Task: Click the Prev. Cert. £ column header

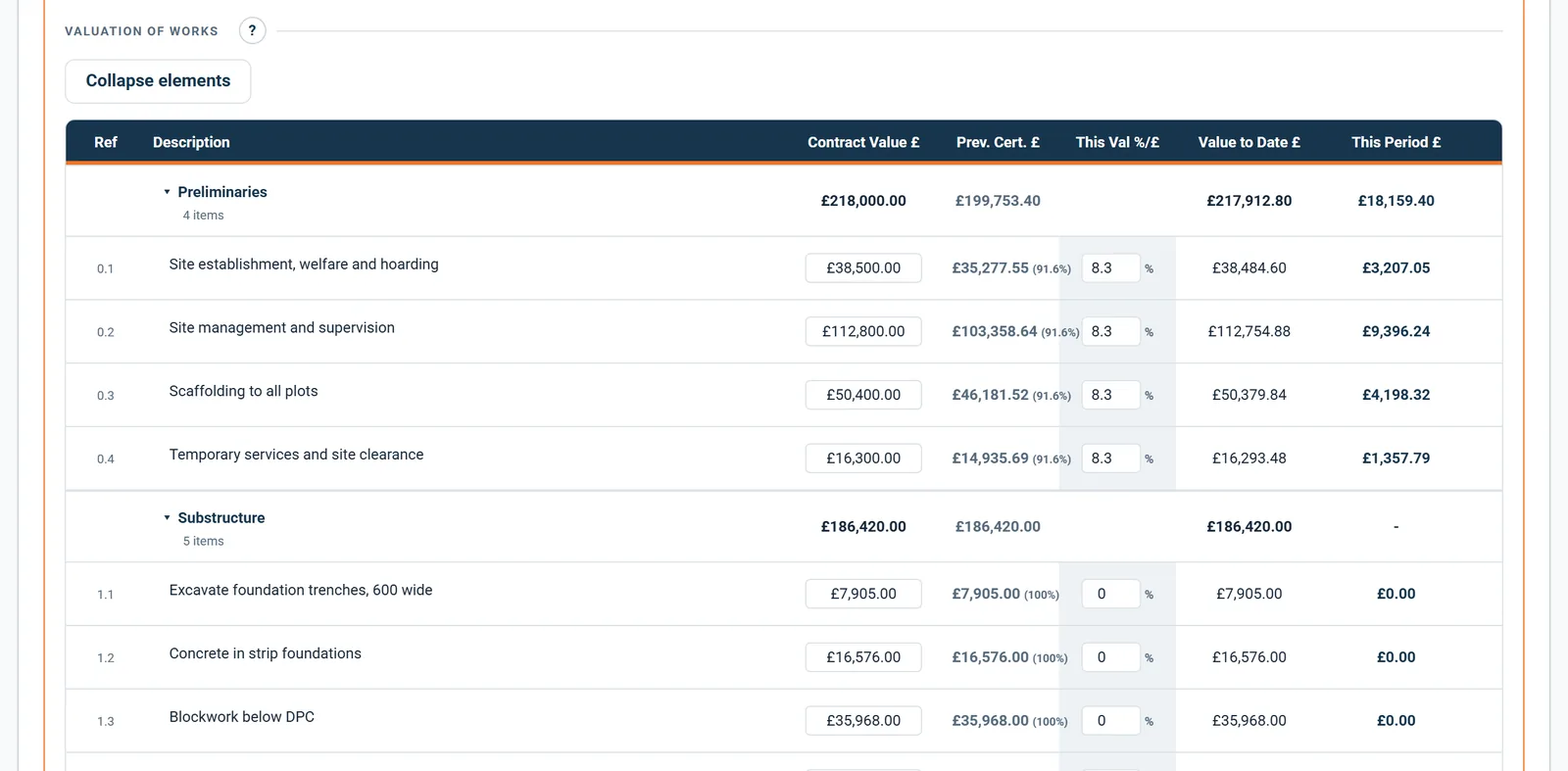Action: point(998,142)
